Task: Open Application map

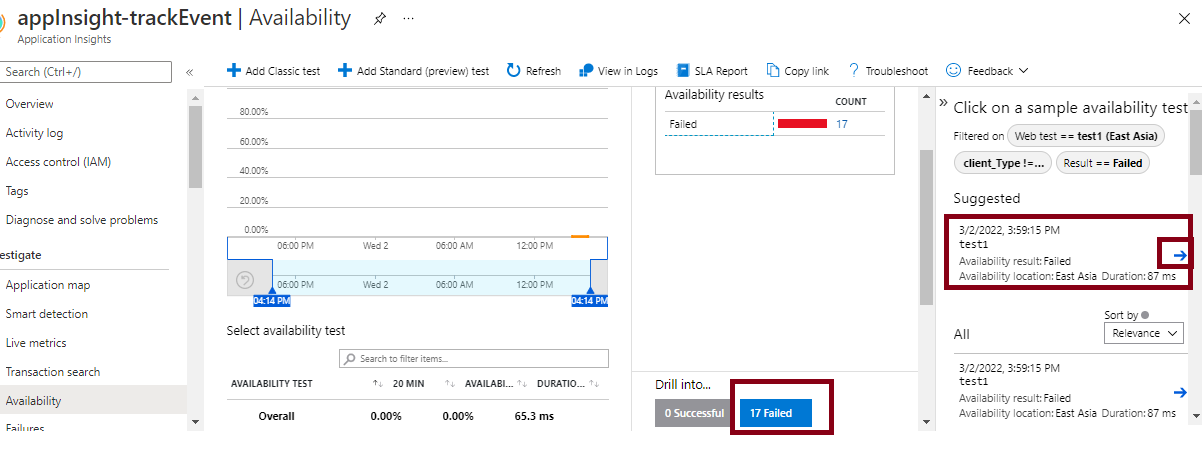Action: pos(48,285)
